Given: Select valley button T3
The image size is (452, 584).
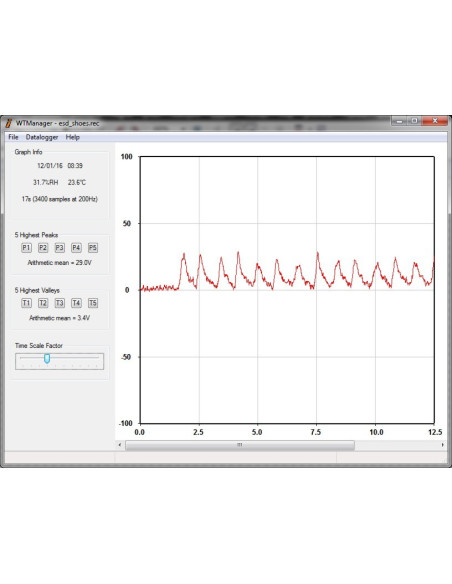Looking at the screenshot, I should pyautogui.click(x=60, y=303).
